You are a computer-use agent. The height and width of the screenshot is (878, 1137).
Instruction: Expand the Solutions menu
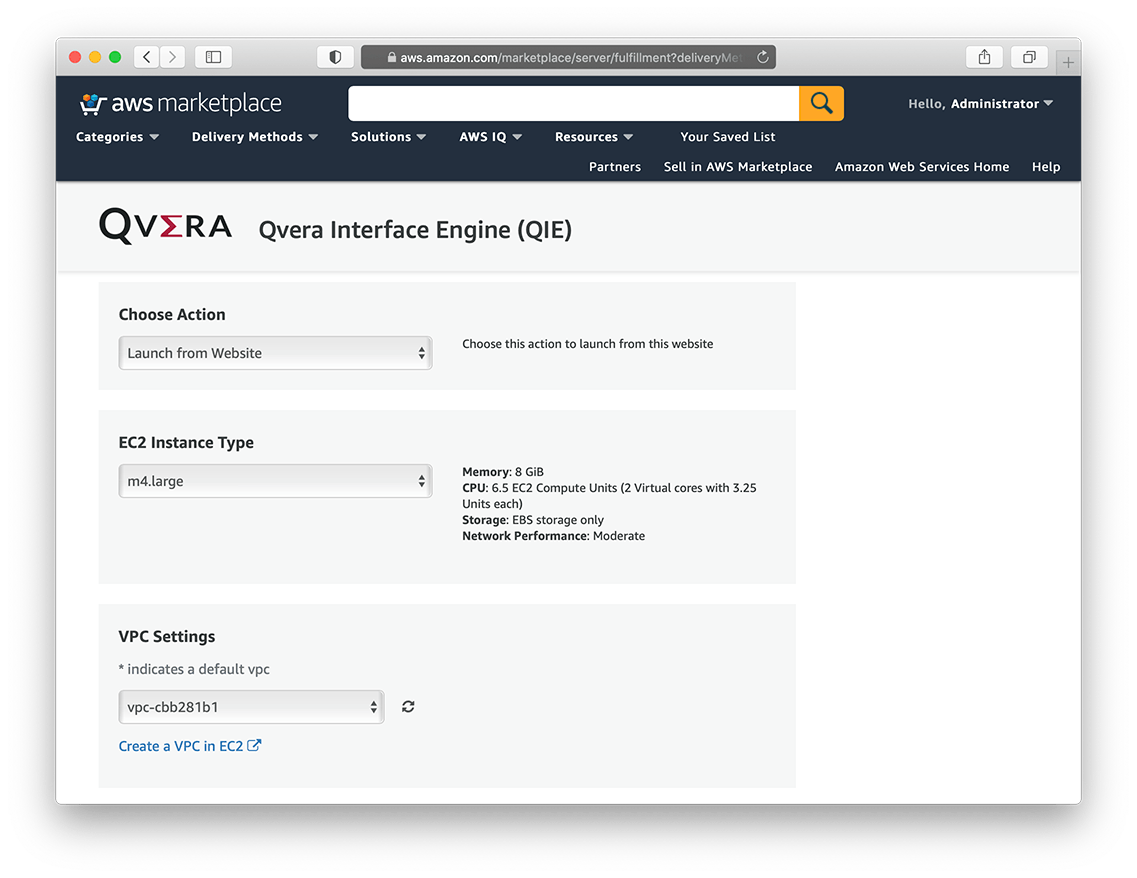tap(388, 136)
